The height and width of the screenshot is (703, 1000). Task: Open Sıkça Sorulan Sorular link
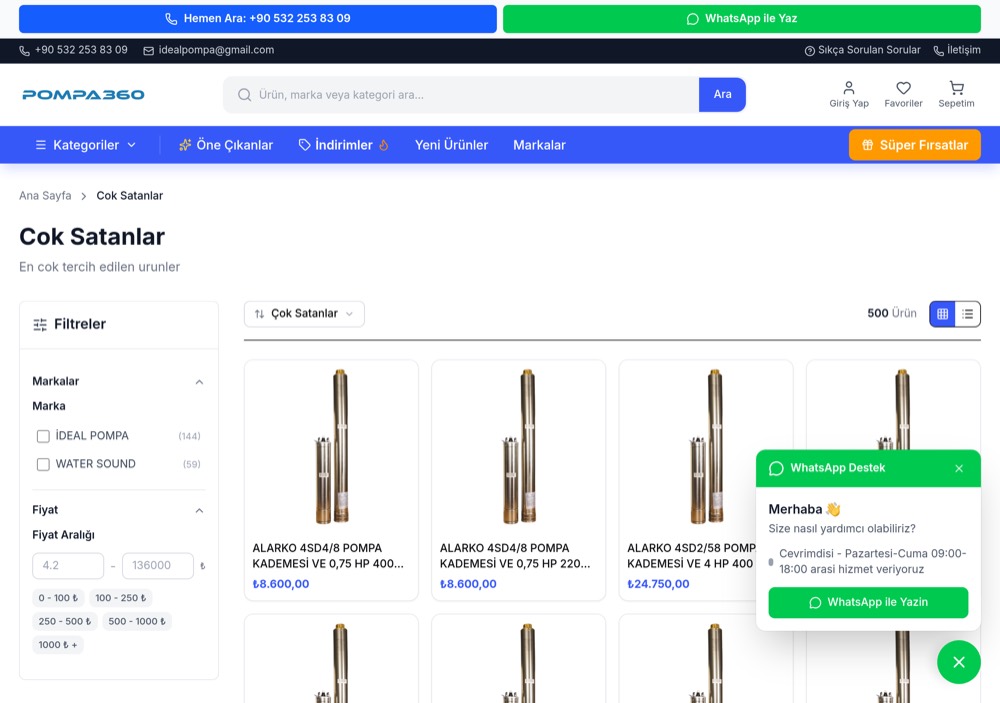click(862, 50)
